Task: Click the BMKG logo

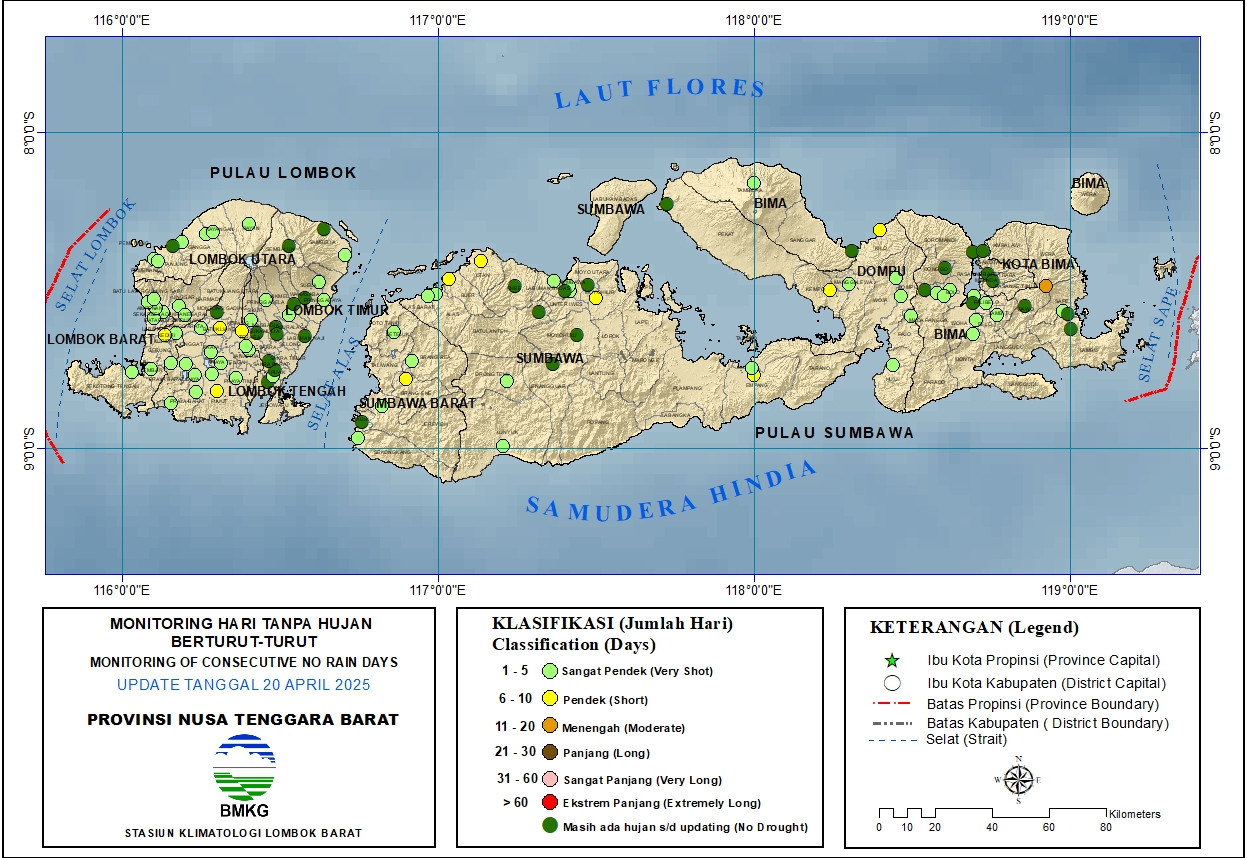Action: pyautogui.click(x=244, y=775)
